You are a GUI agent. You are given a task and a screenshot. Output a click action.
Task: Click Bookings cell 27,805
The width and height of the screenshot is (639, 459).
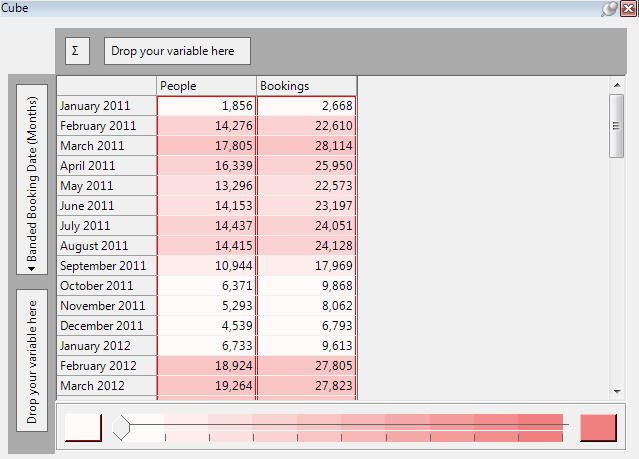point(306,366)
